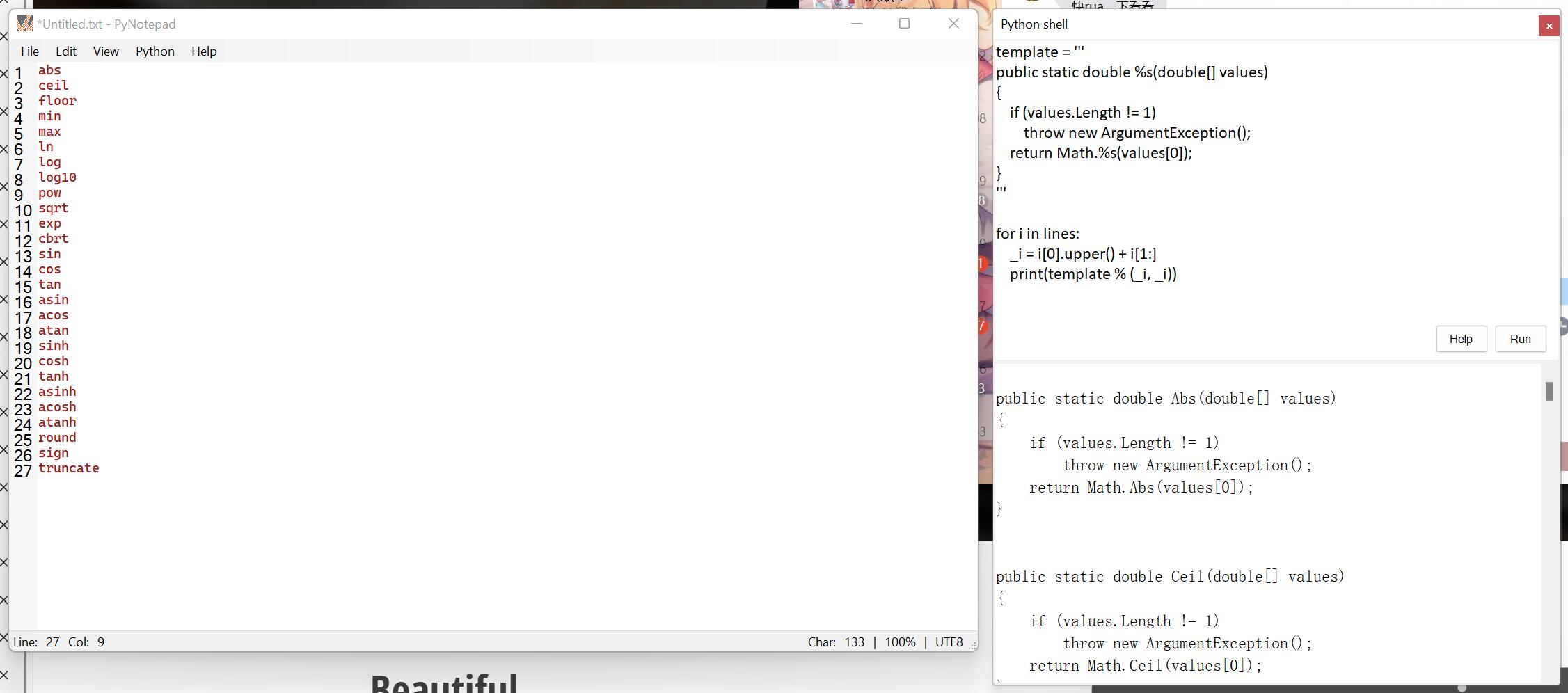Click 'public static double Ceil' output line
The height and width of the screenshot is (693, 1568).
point(1170,577)
